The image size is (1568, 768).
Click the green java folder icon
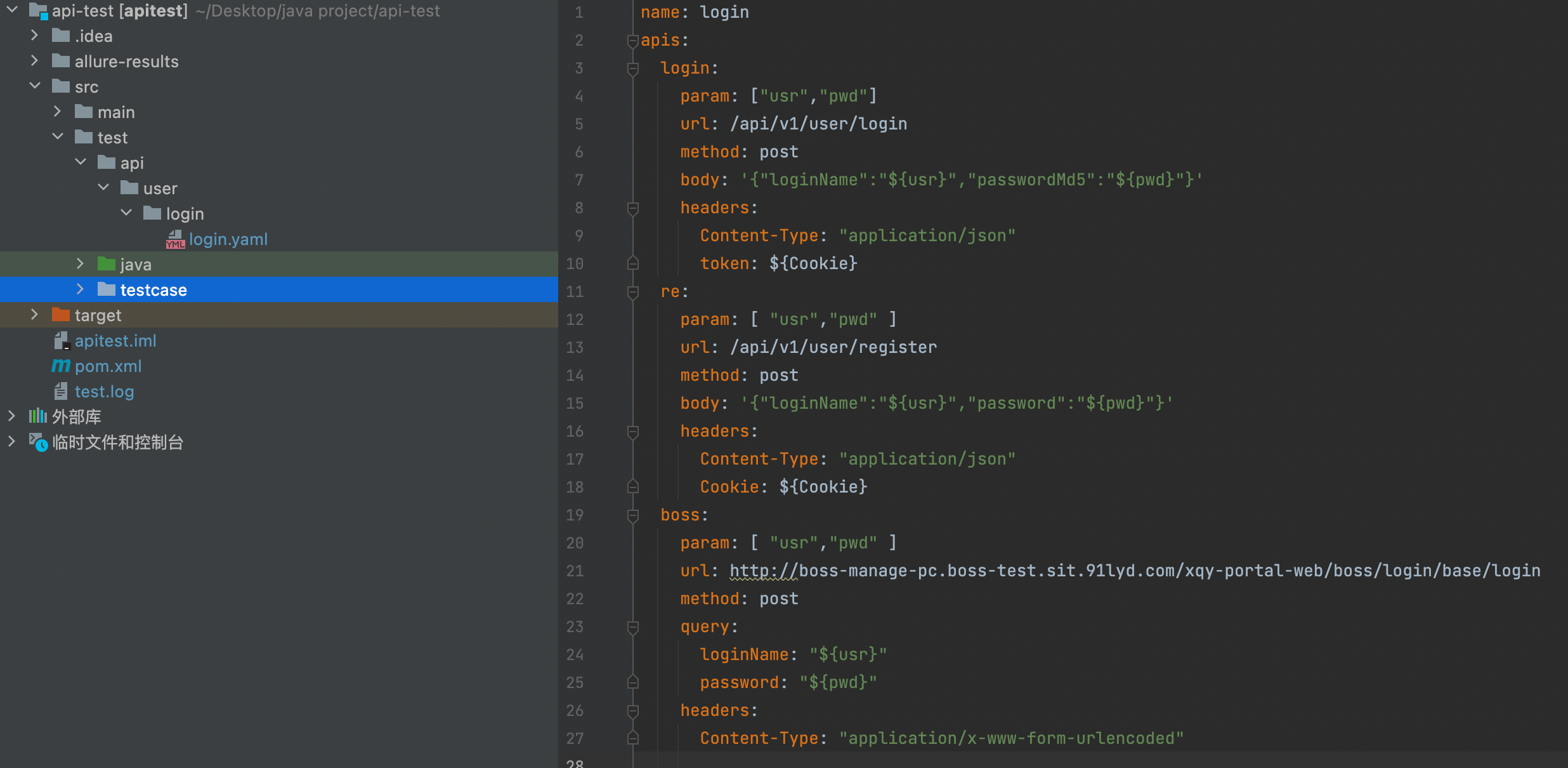pos(107,264)
